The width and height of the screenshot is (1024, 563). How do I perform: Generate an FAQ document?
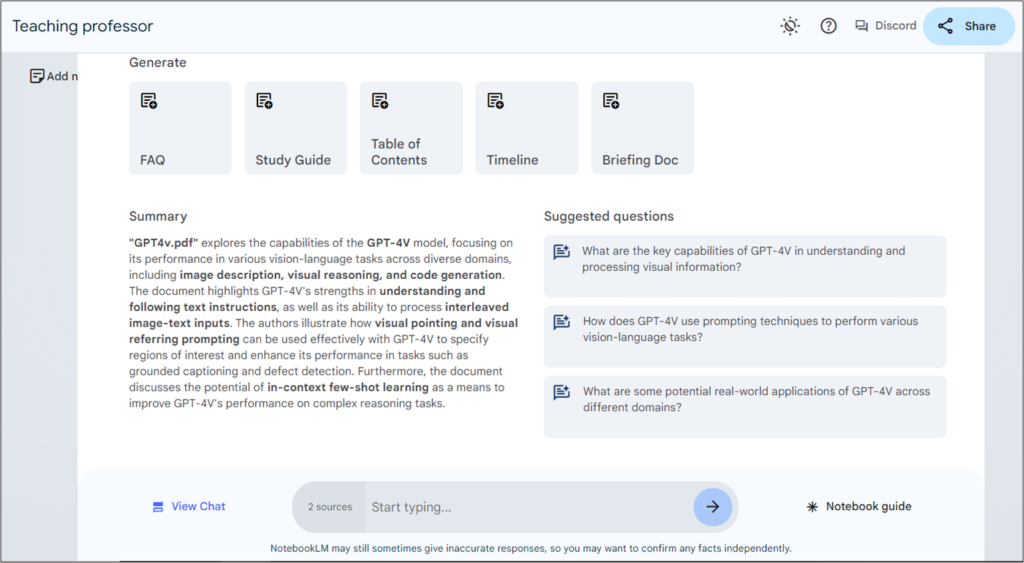point(180,128)
